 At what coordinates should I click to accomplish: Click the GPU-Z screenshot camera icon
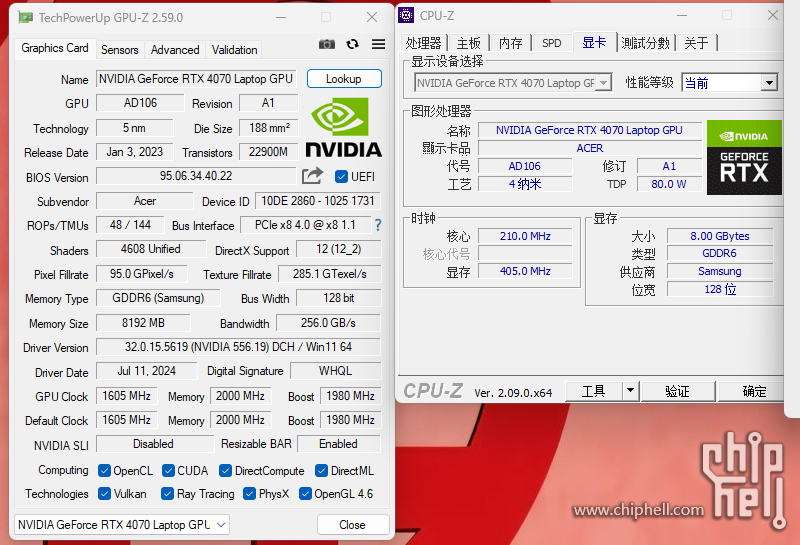[327, 44]
